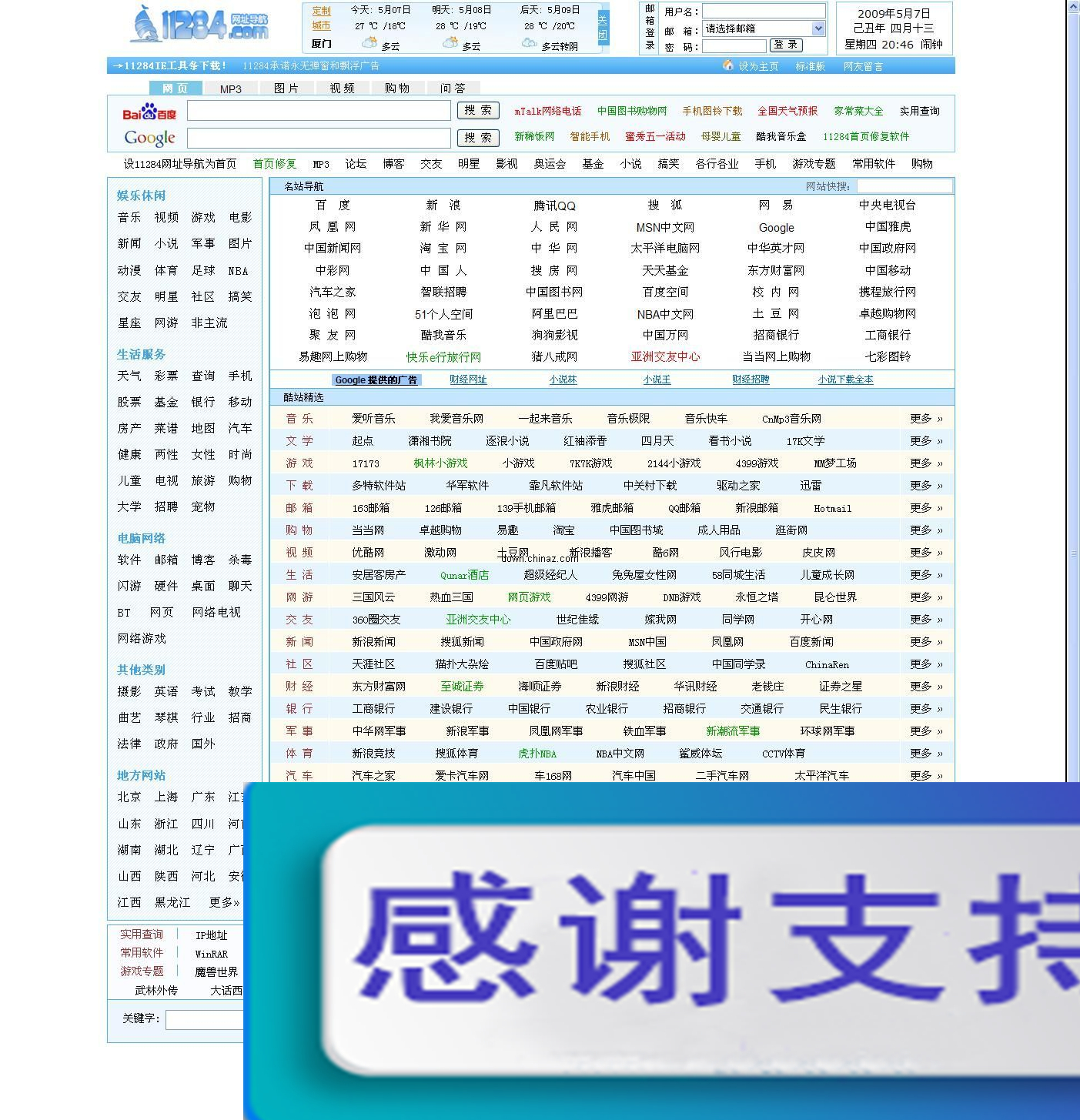
Task: Open the 东方财富网 finance link
Action: [379, 687]
